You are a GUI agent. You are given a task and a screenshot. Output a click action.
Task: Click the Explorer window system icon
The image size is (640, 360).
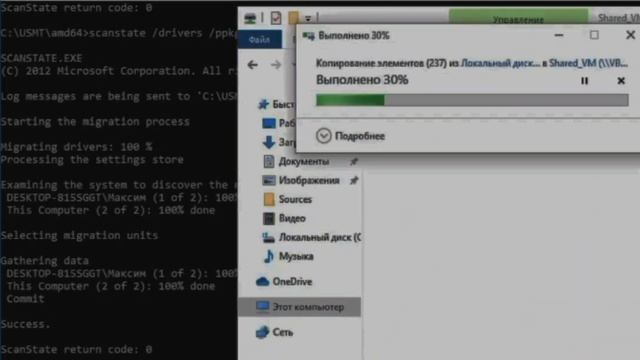(x=250, y=18)
